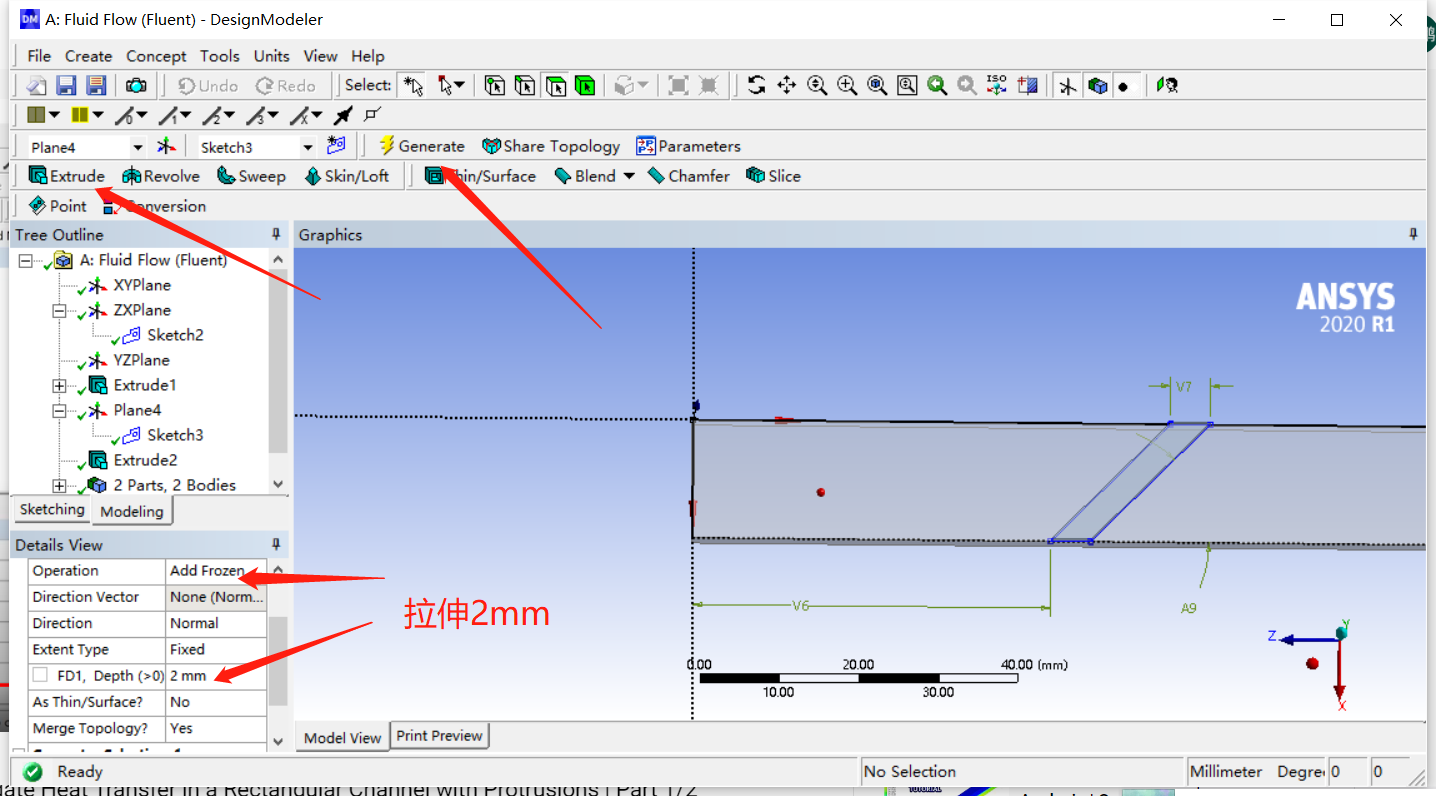Click the camera image capture icon

136,86
